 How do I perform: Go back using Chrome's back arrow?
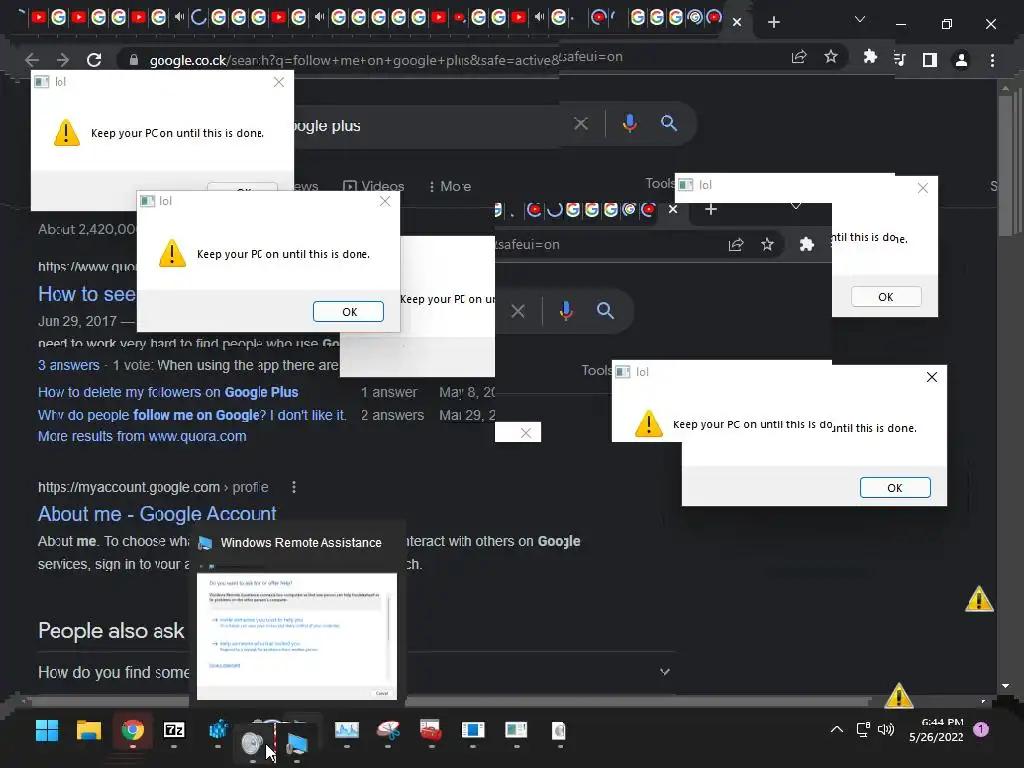pyautogui.click(x=32, y=60)
